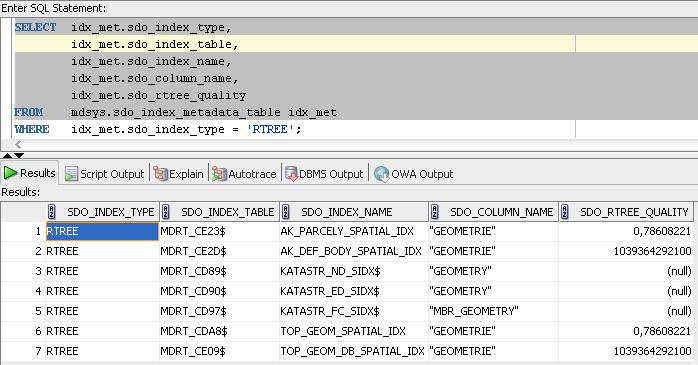Click sort icon on SDO_INDEX_NAME column

tap(286, 212)
